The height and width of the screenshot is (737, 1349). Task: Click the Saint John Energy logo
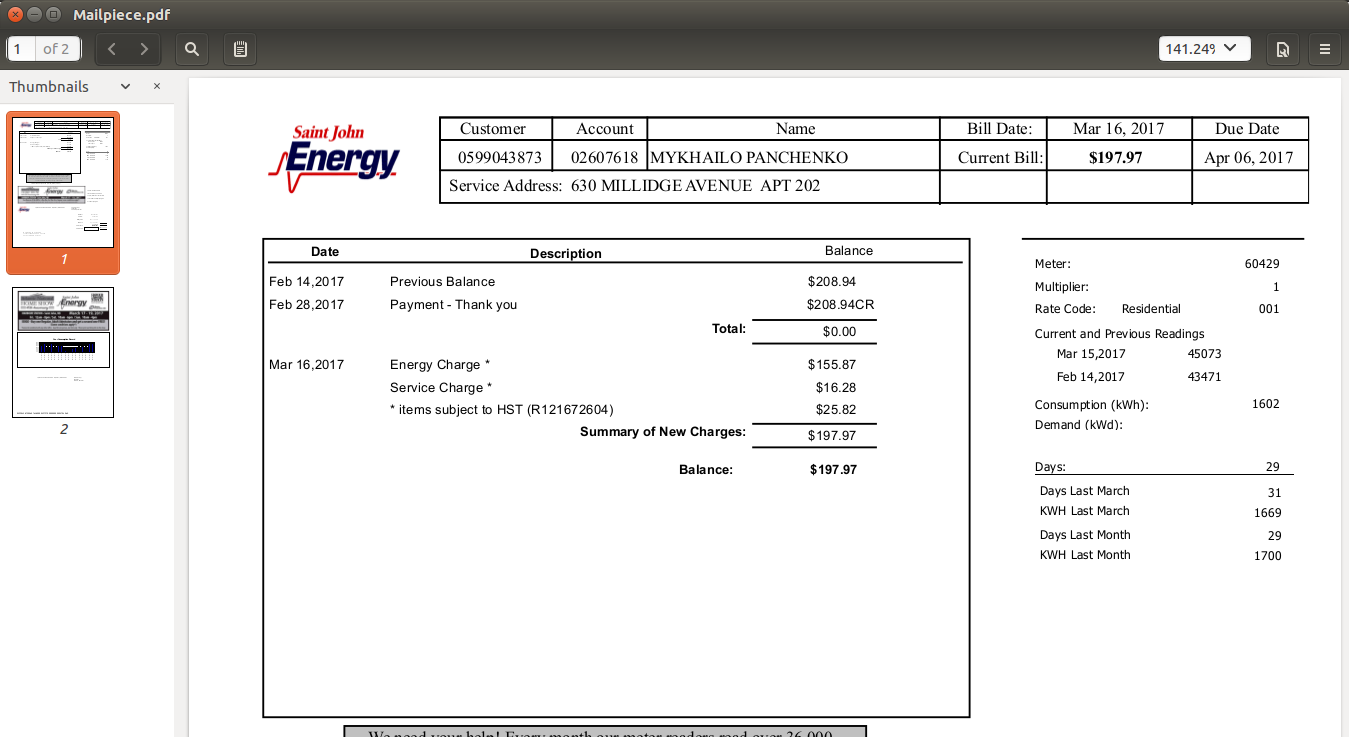click(x=335, y=158)
